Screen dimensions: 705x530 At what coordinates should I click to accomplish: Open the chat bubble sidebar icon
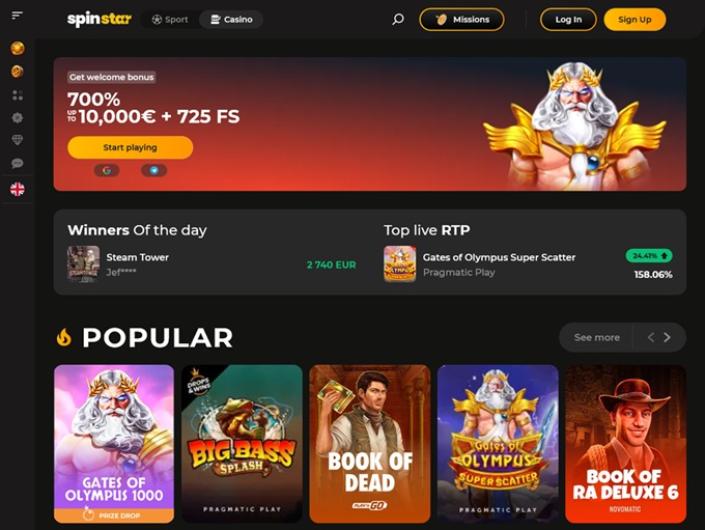(18, 163)
